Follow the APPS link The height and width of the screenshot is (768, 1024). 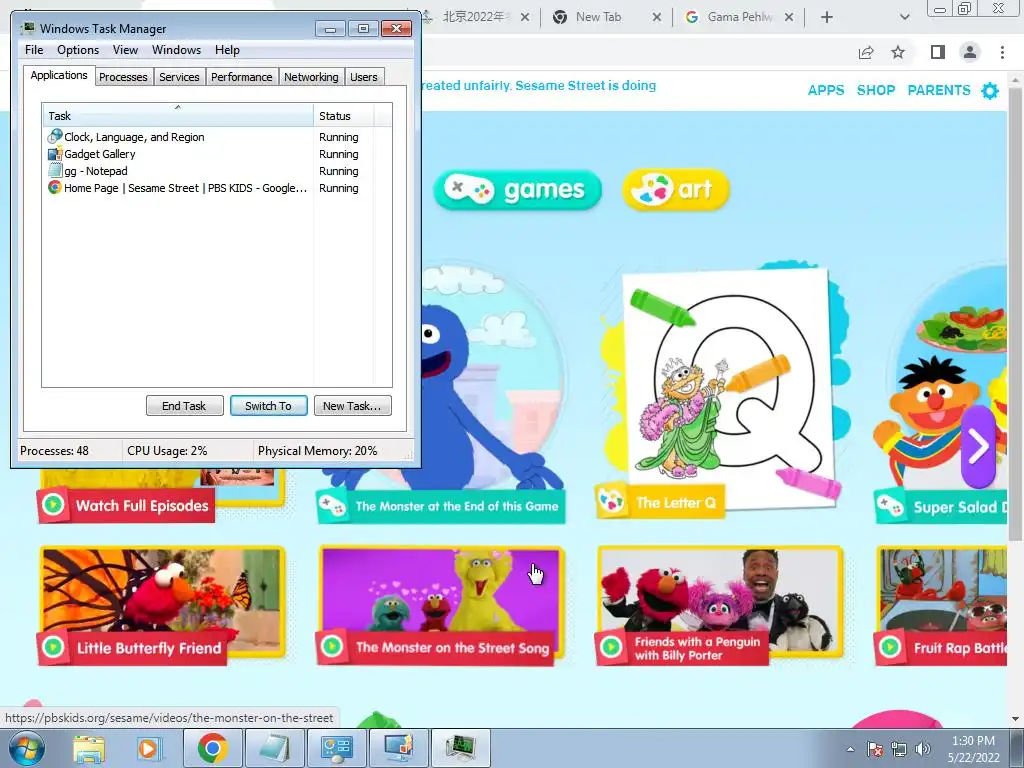pyautogui.click(x=825, y=90)
